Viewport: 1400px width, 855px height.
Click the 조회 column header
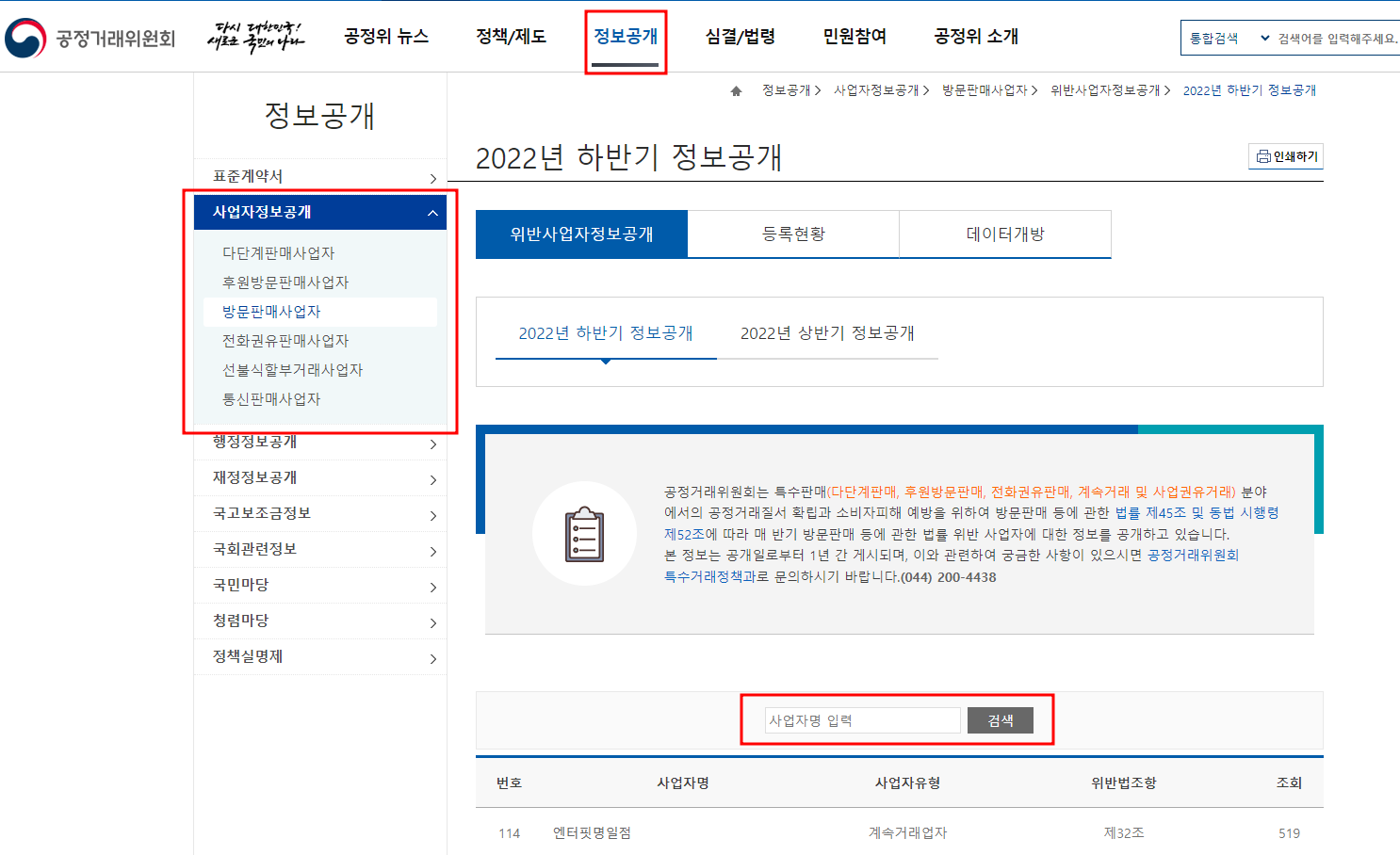[x=1289, y=782]
